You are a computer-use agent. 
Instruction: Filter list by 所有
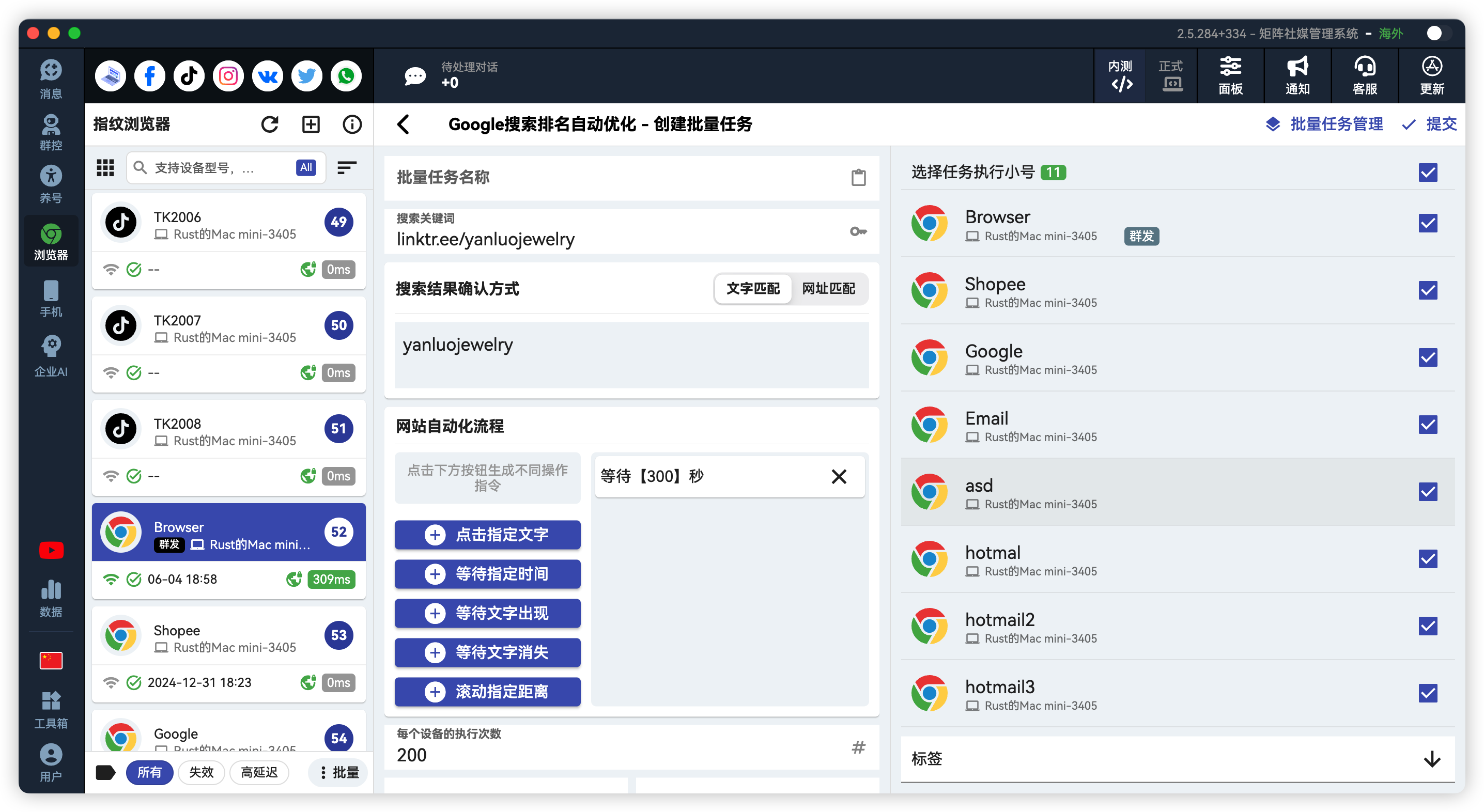click(149, 772)
